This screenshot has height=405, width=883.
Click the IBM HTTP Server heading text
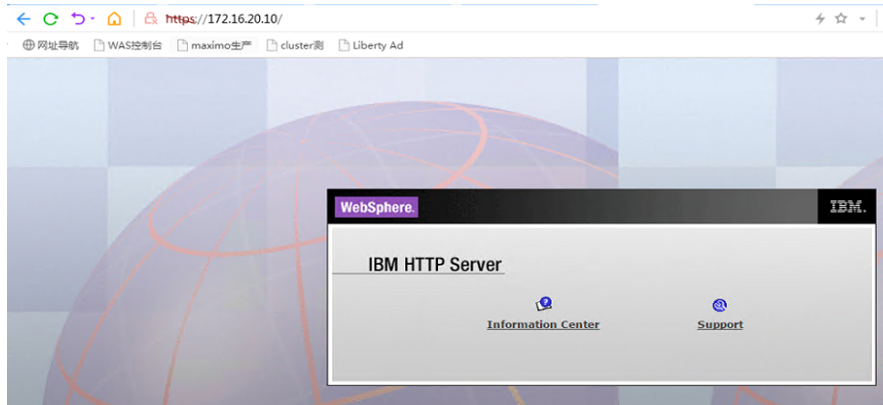[x=435, y=264]
